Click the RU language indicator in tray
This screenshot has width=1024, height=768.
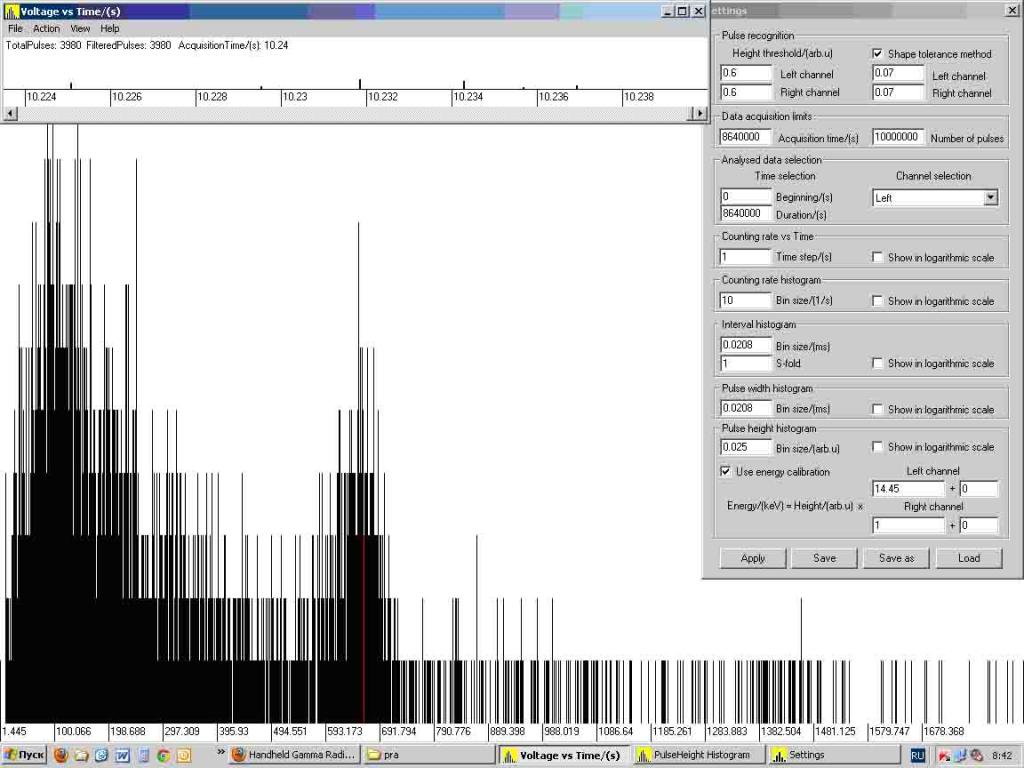pos(917,755)
